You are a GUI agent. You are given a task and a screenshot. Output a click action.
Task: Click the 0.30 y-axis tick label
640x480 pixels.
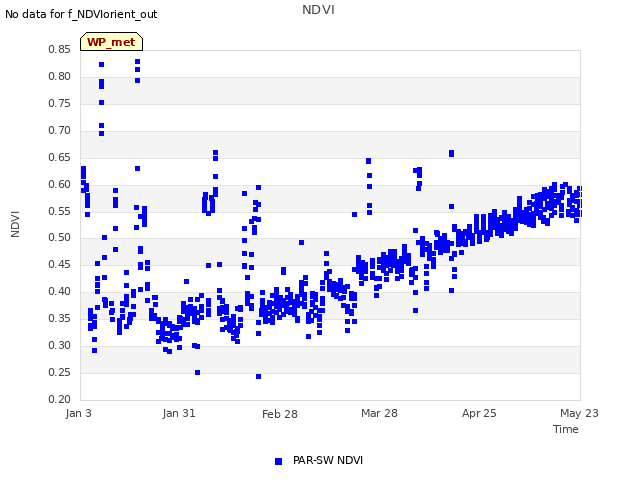tap(60, 345)
